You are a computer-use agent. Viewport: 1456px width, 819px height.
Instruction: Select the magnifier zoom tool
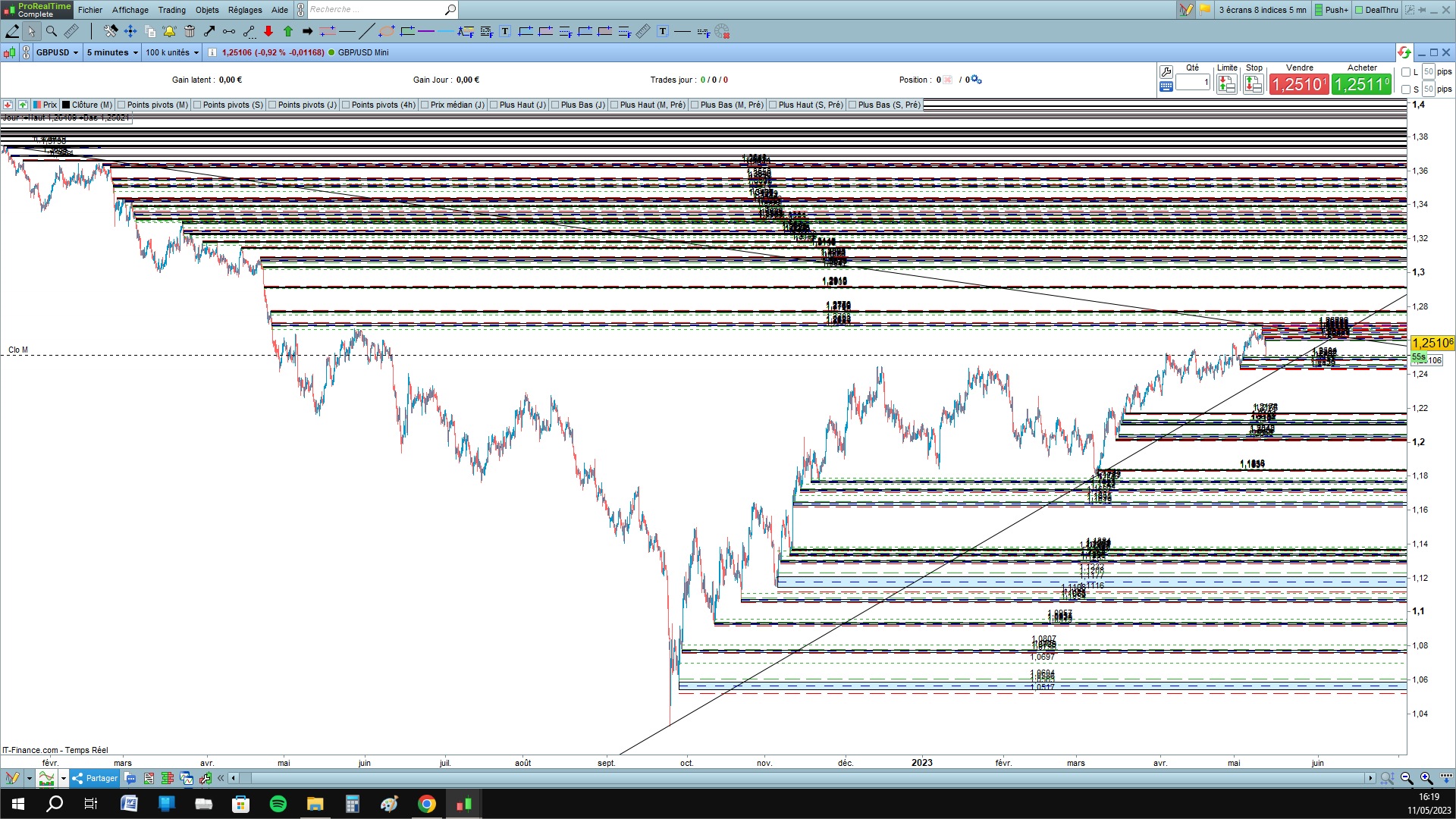[x=52, y=31]
